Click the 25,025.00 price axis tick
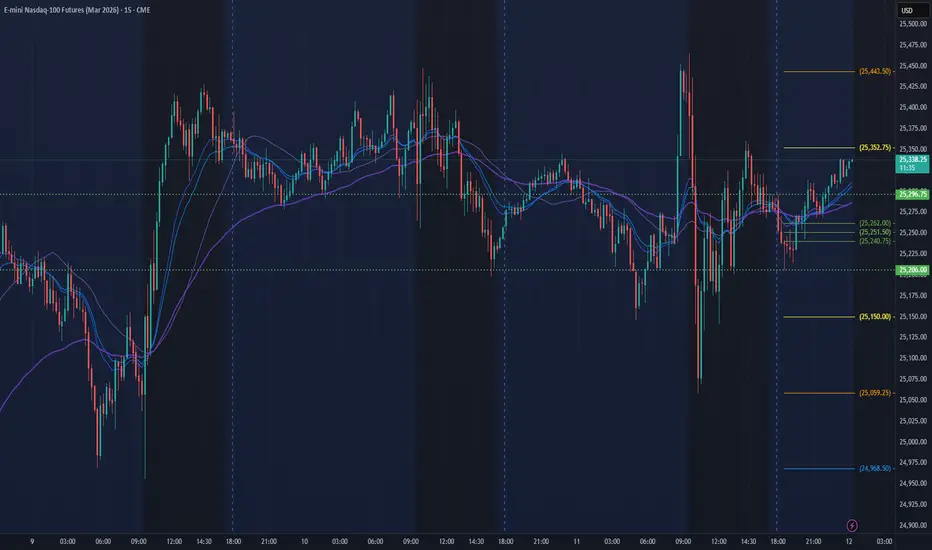The width and height of the screenshot is (932, 550). tap(913, 421)
